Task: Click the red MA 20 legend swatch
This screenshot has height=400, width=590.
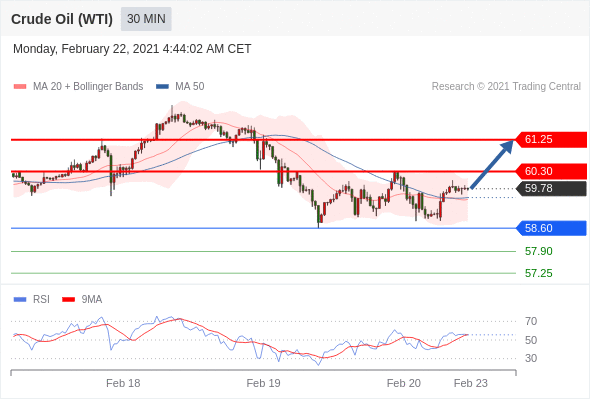Action: (20, 87)
